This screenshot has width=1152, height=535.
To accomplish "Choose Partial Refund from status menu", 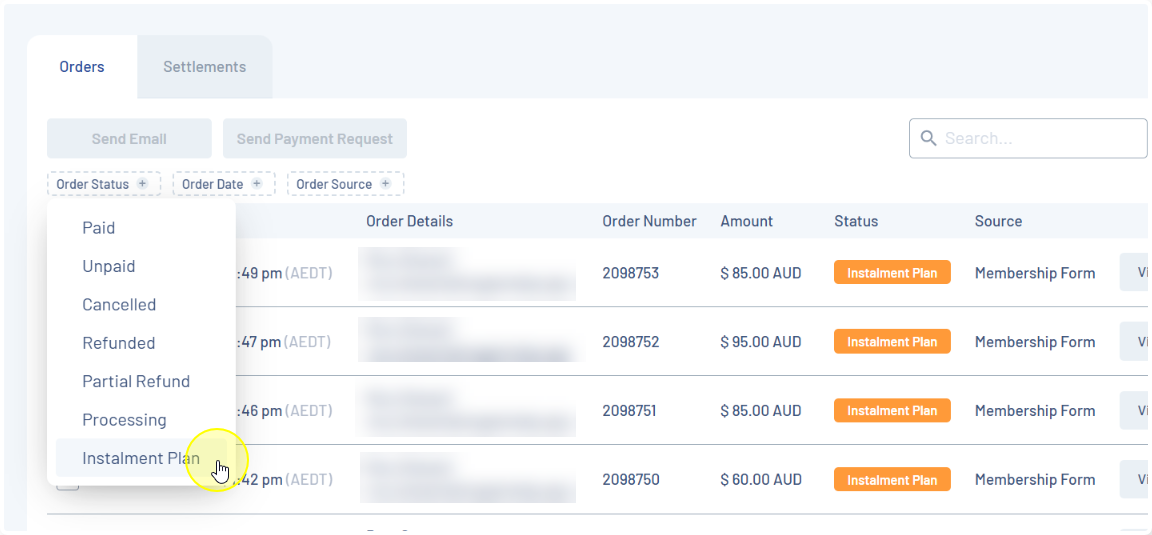I will (141, 381).
